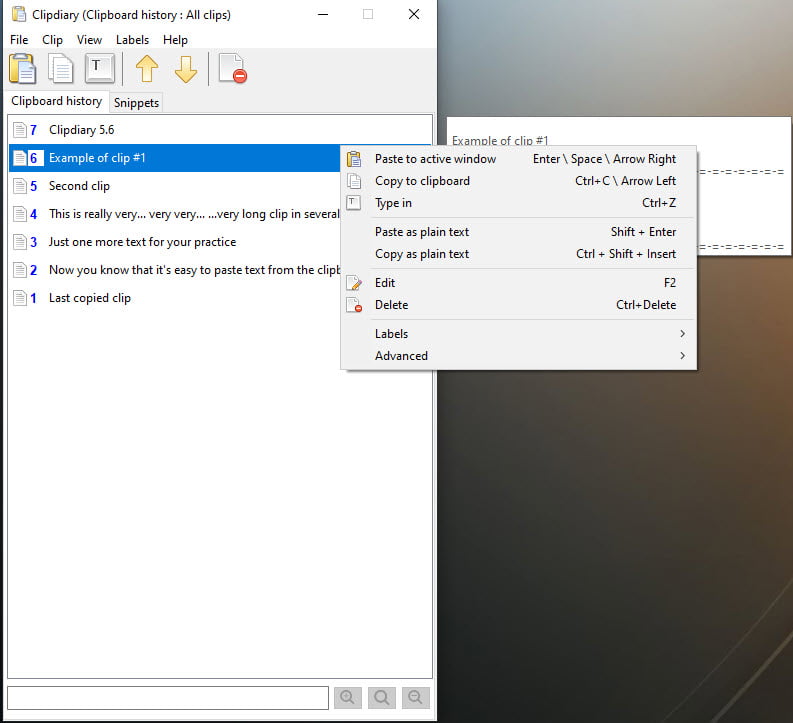The height and width of the screenshot is (723, 793).
Task: Click document icon of clip 5
Action: pyautogui.click(x=20, y=186)
